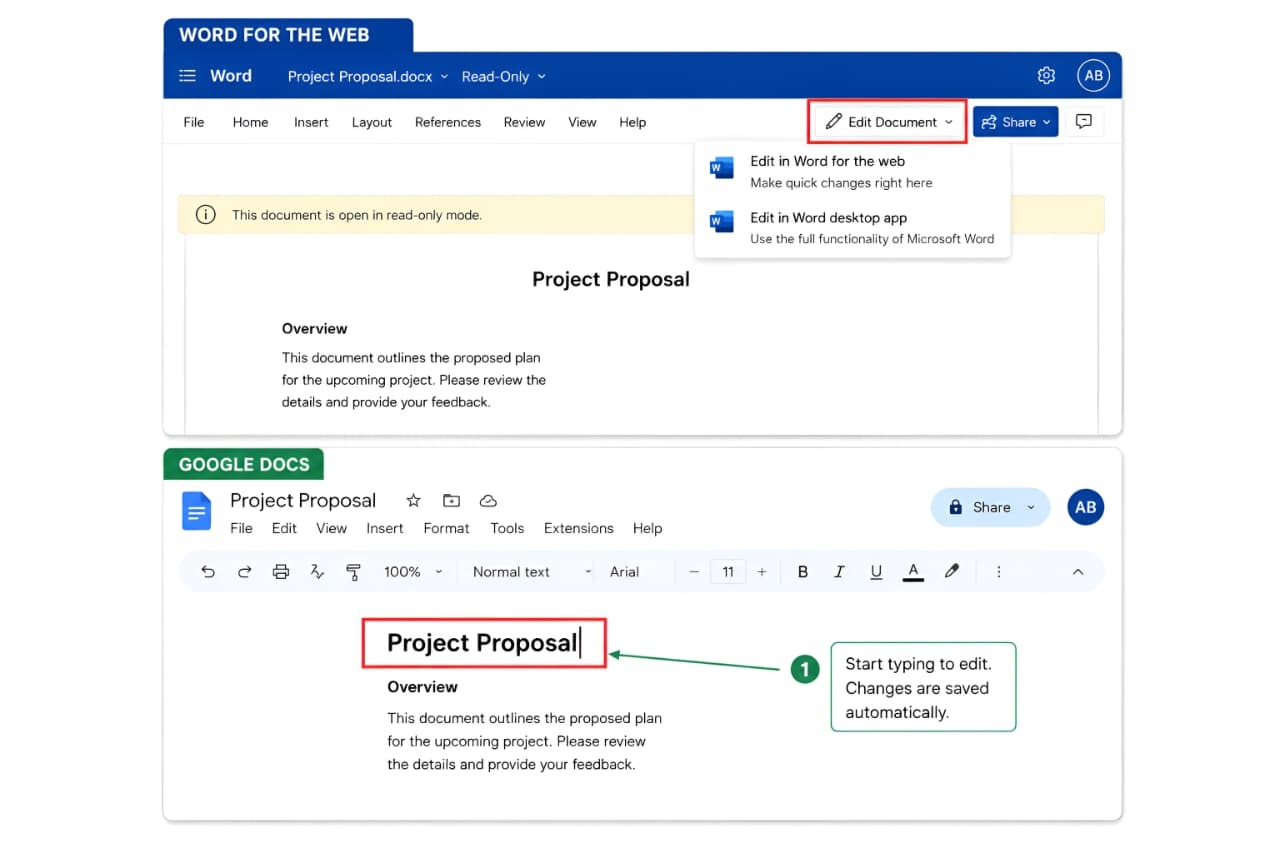Open the Extensions menu in Google Docs
Image resolution: width=1280 pixels, height=853 pixels.
point(579,528)
